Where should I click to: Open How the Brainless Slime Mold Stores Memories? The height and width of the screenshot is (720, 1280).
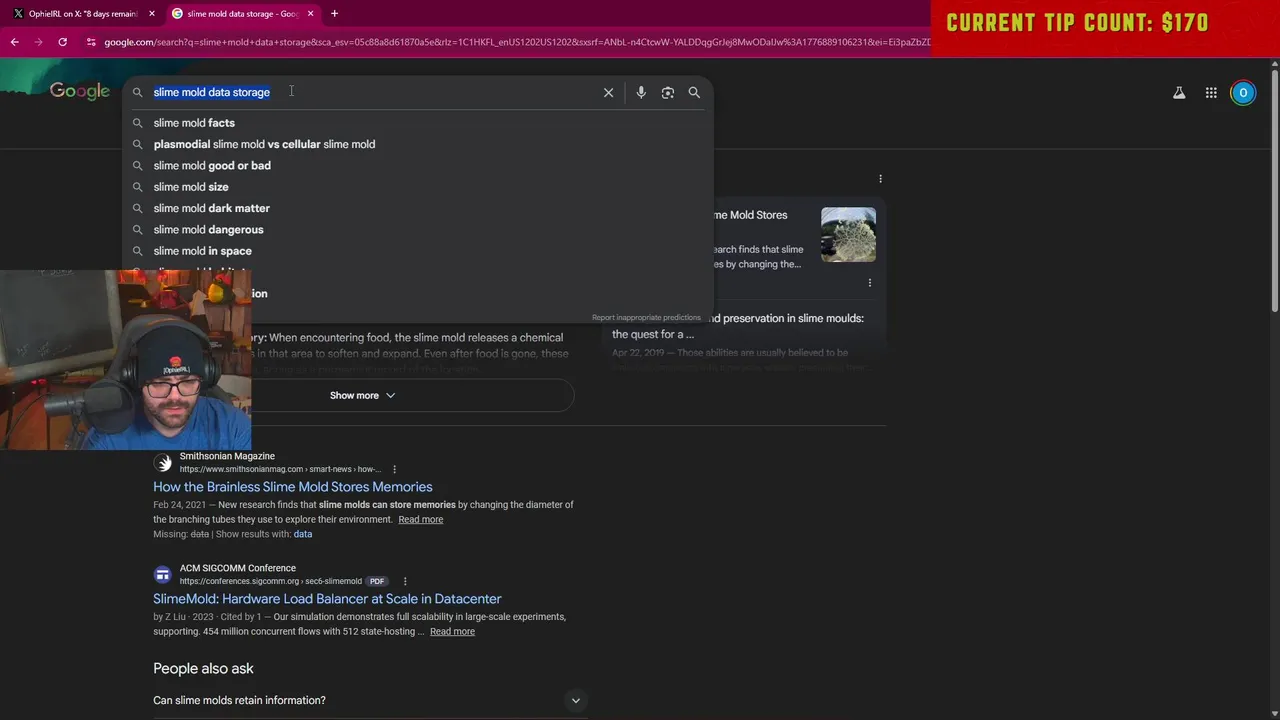[x=293, y=487]
